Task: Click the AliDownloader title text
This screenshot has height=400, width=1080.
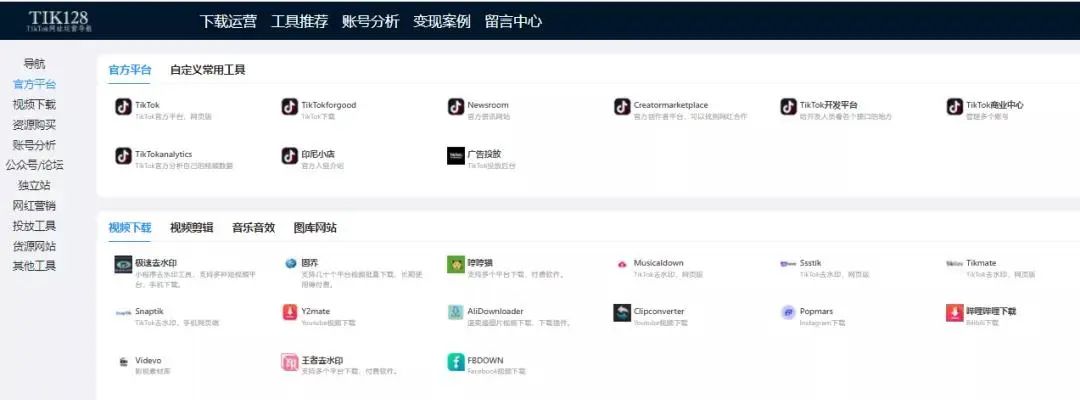Action: tap(495, 311)
